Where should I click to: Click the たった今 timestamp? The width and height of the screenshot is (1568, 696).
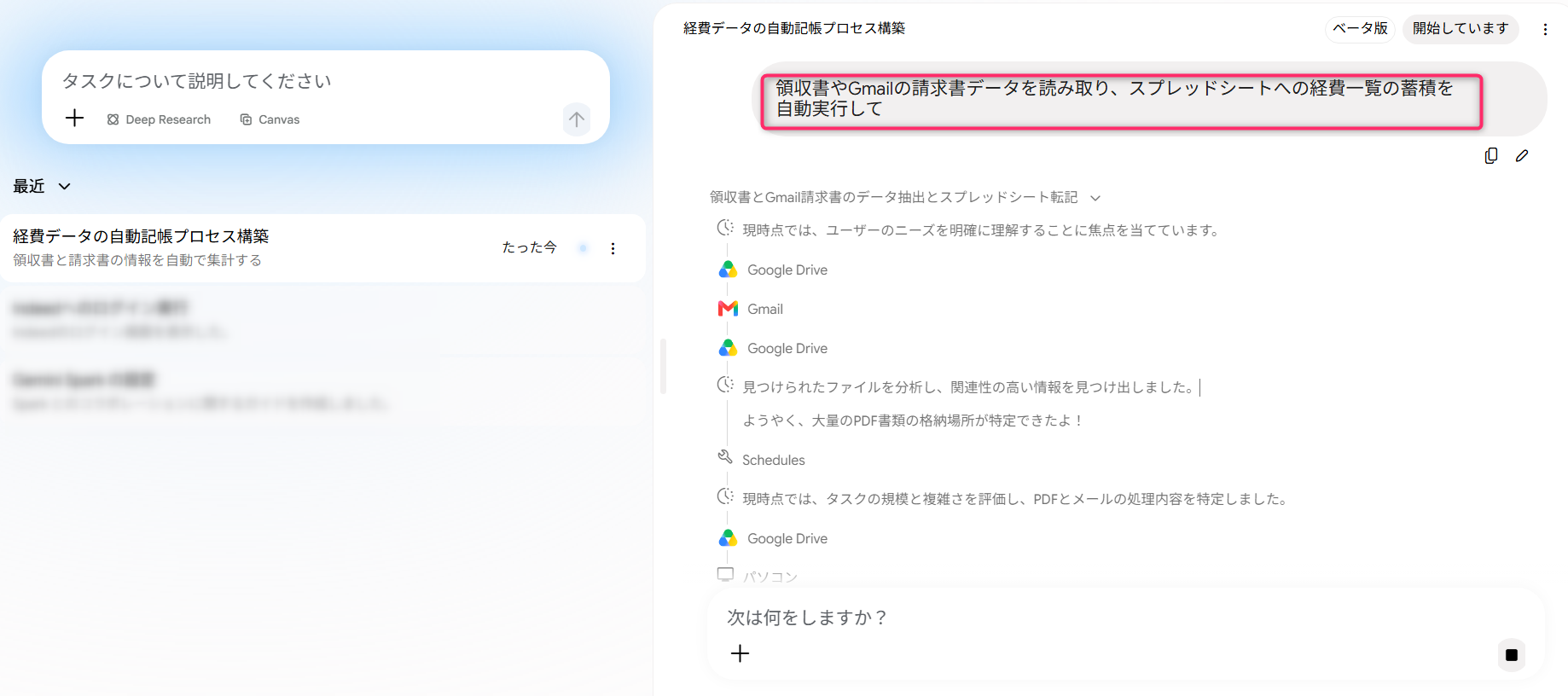coord(529,247)
